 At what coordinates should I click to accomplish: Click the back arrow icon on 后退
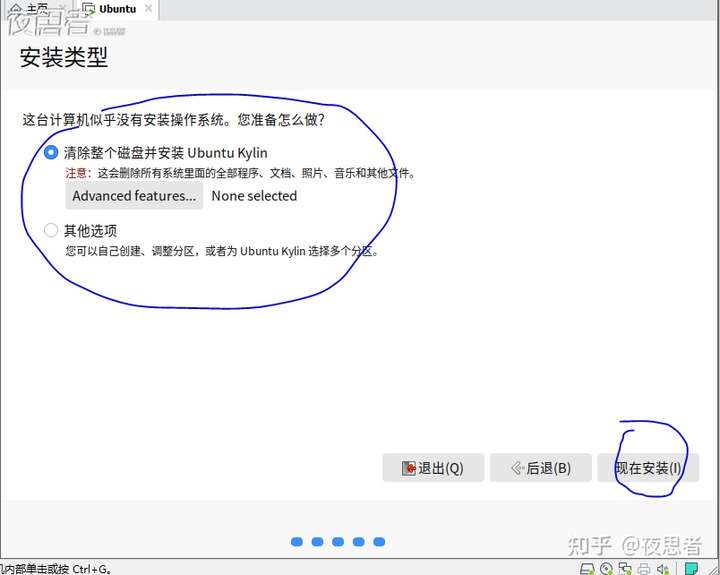(517, 468)
